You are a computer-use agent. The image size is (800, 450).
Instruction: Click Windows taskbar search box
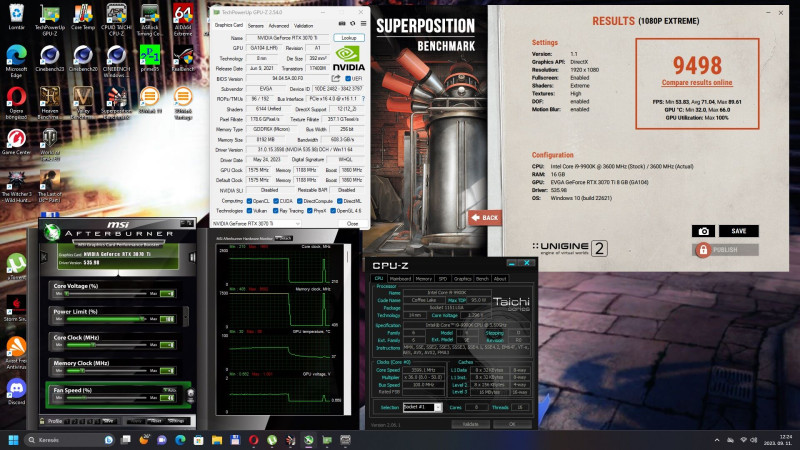pyautogui.click(x=69, y=440)
